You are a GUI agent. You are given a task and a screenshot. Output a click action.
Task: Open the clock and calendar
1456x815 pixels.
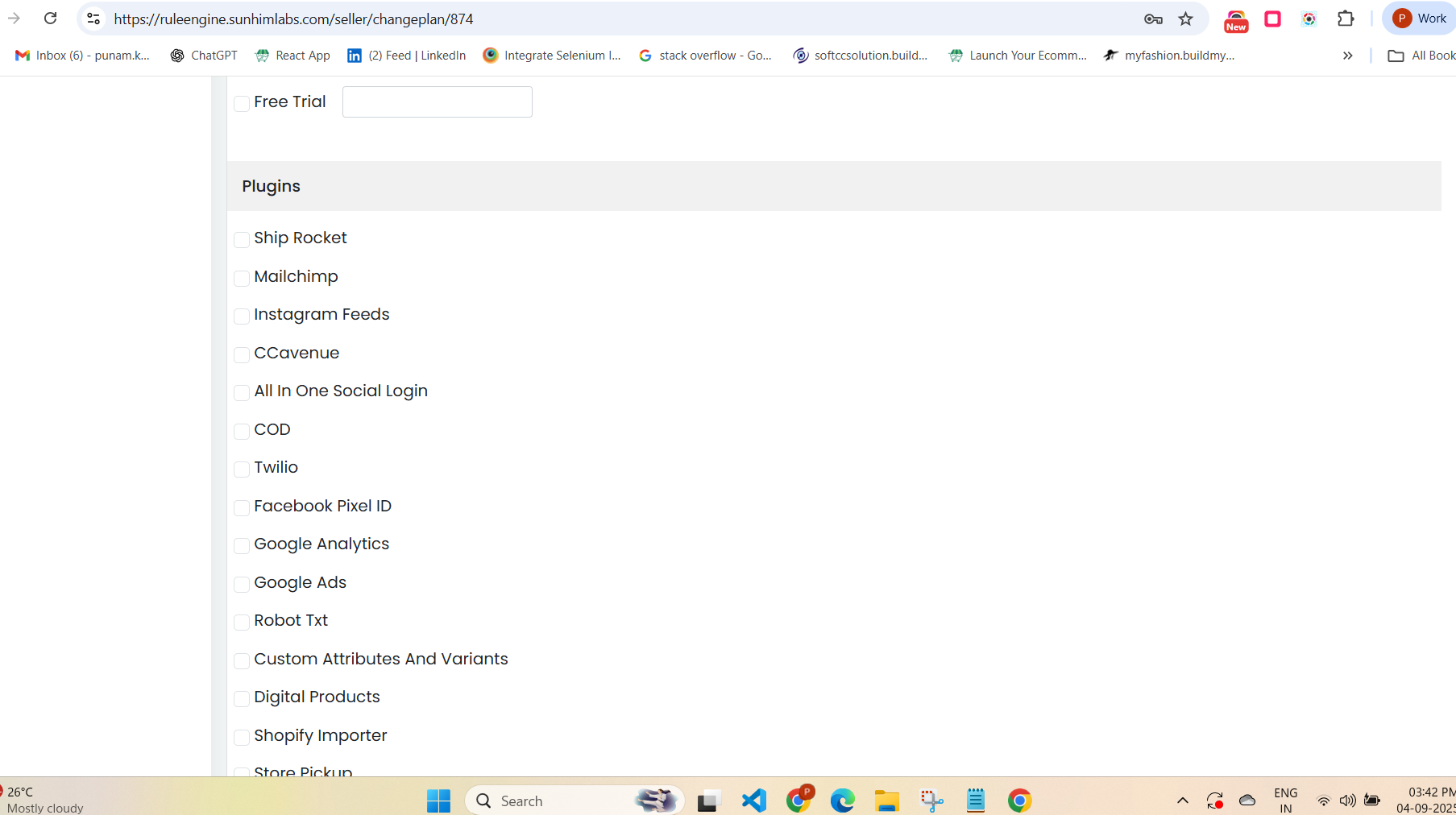[x=1426, y=801]
